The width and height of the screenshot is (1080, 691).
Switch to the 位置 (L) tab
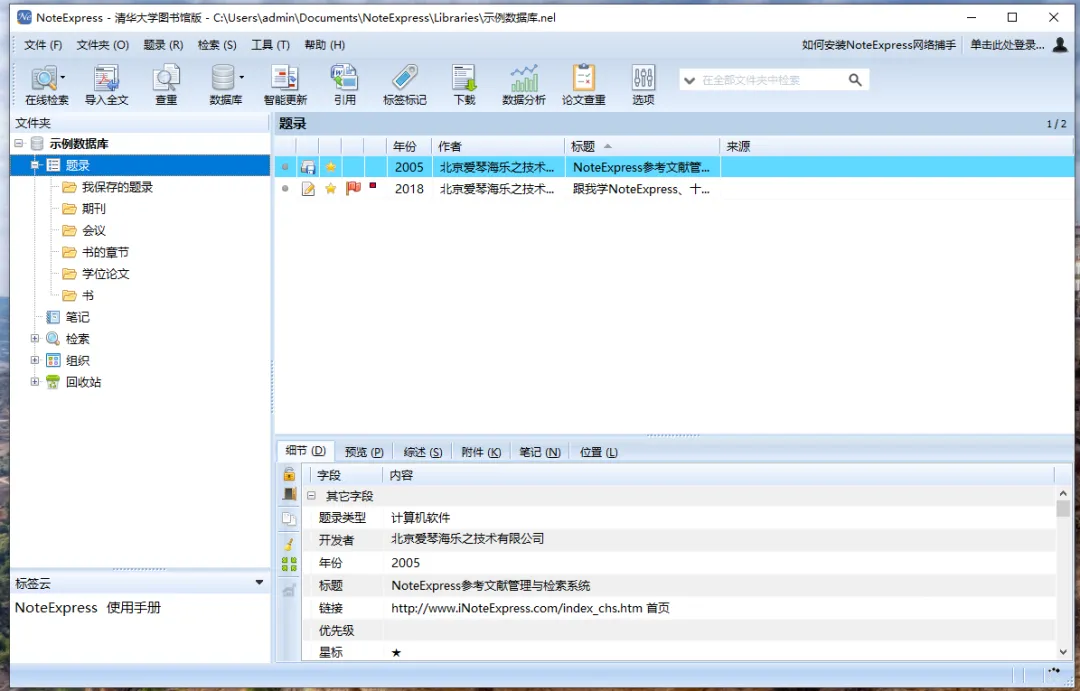pos(599,452)
